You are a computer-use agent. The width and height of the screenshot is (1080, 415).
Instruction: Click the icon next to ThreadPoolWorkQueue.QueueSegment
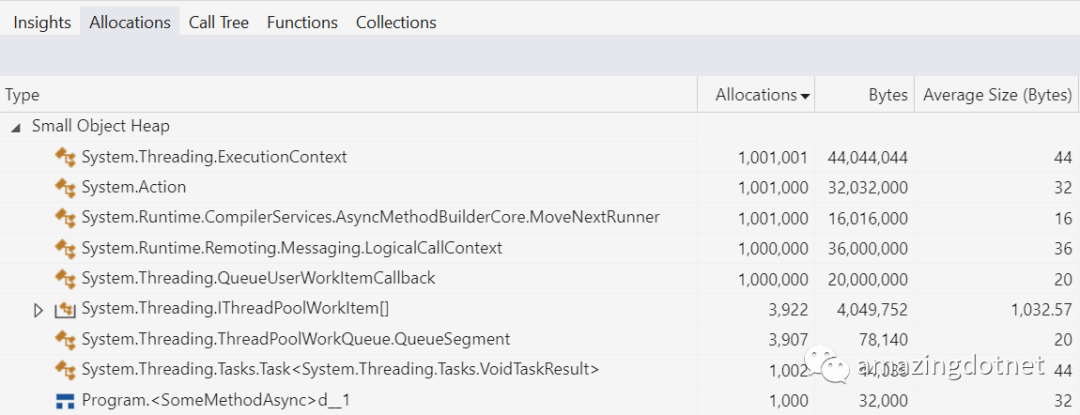pos(65,339)
